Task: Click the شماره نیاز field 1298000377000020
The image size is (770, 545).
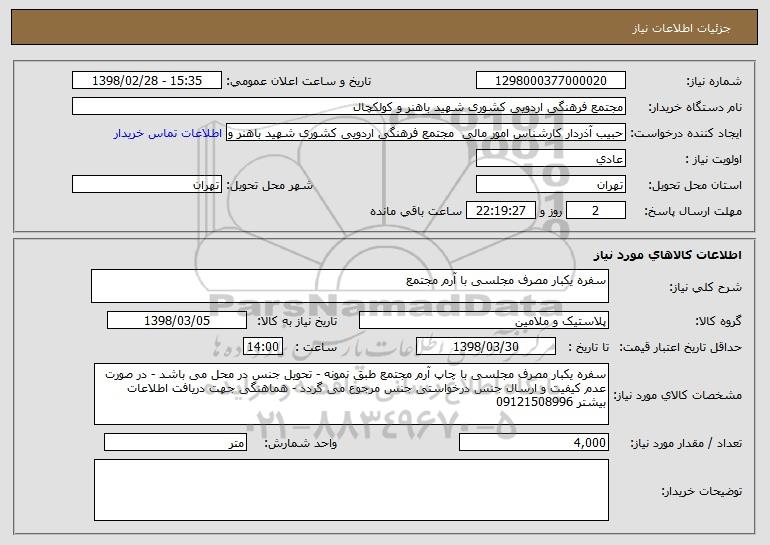Action: coord(550,81)
